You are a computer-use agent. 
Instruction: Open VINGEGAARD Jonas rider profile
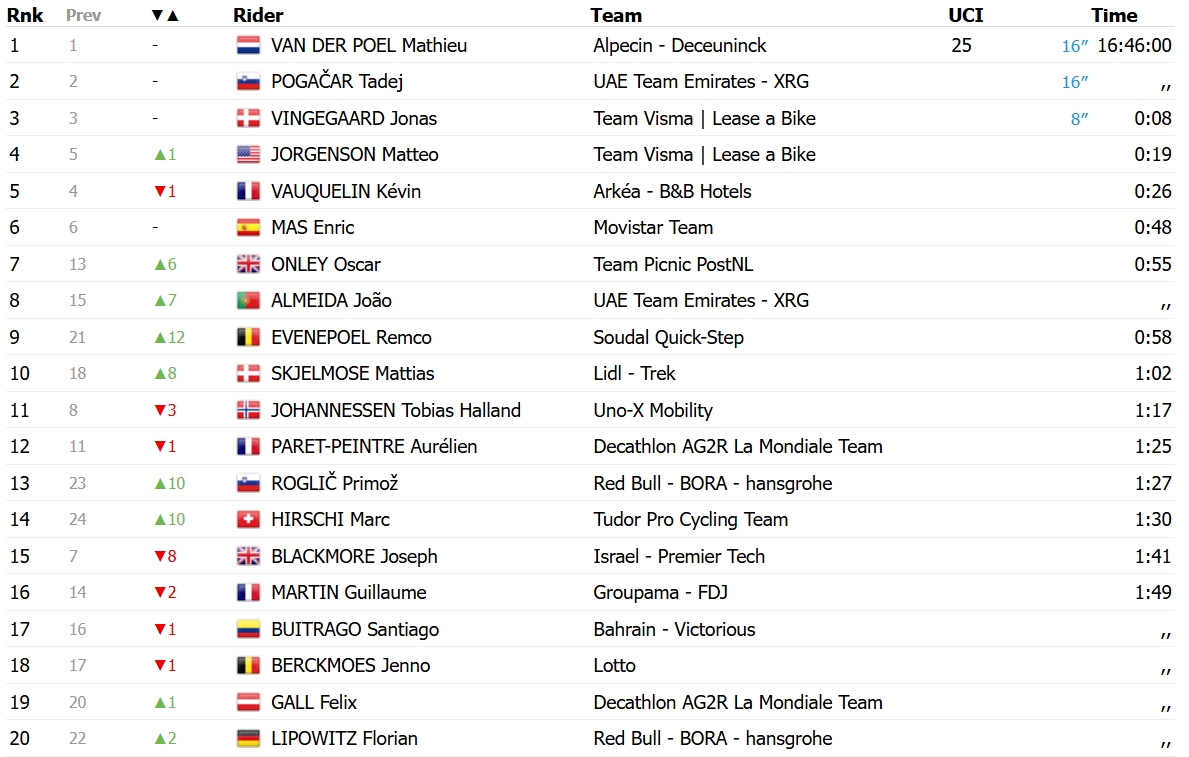(354, 118)
